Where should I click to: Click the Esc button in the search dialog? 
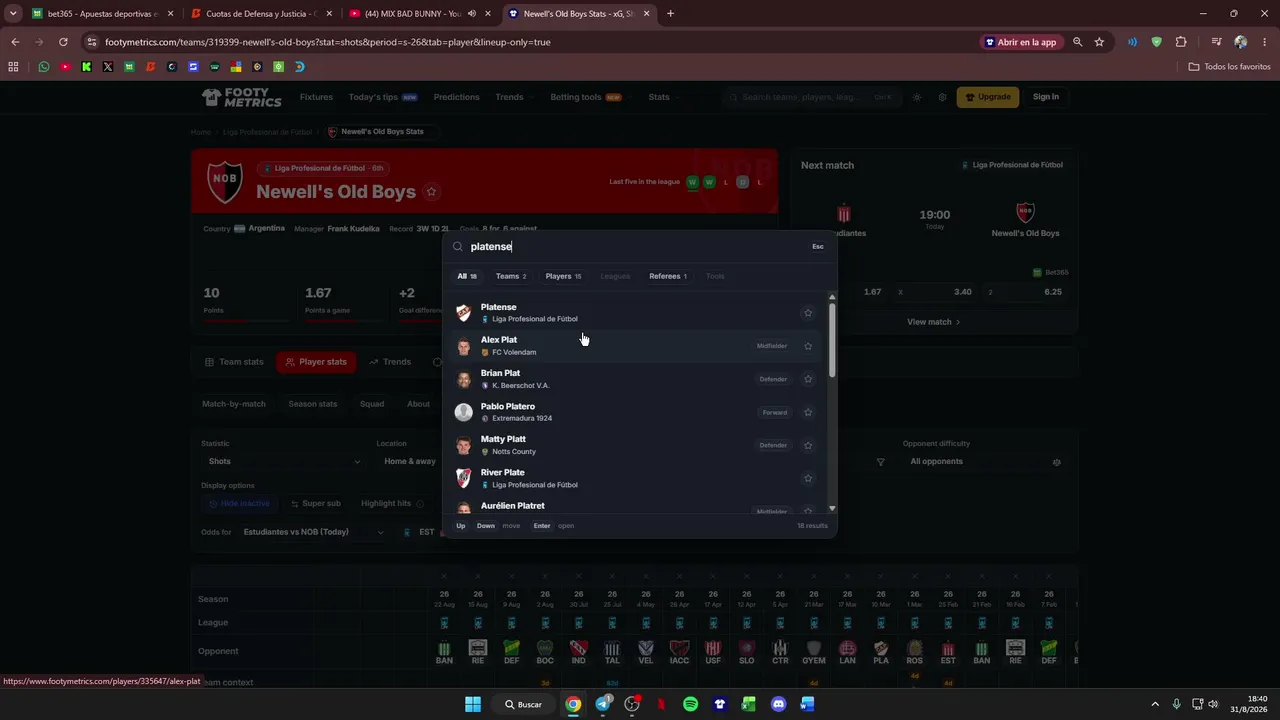click(818, 247)
